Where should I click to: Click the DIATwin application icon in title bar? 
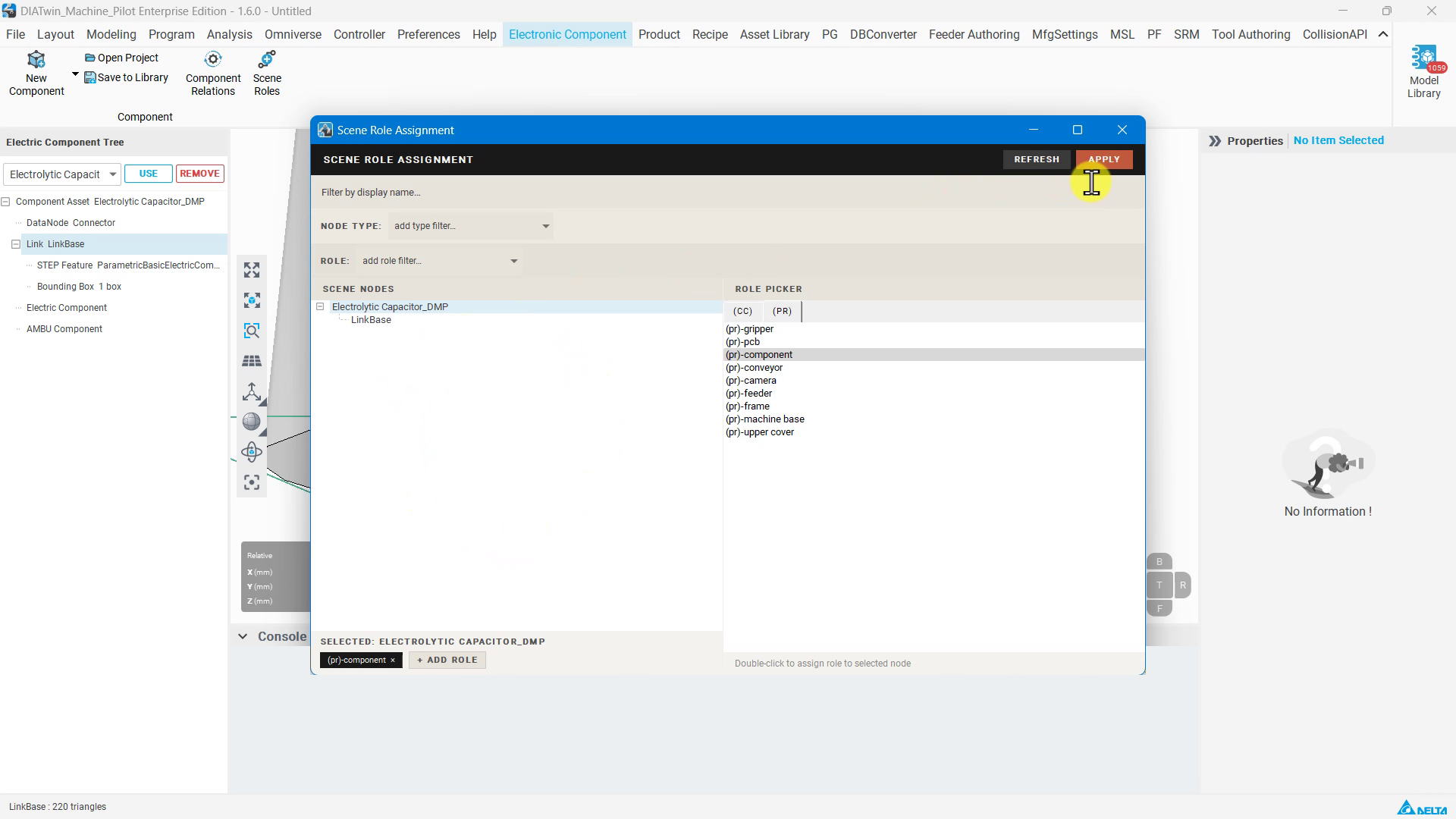(x=9, y=11)
